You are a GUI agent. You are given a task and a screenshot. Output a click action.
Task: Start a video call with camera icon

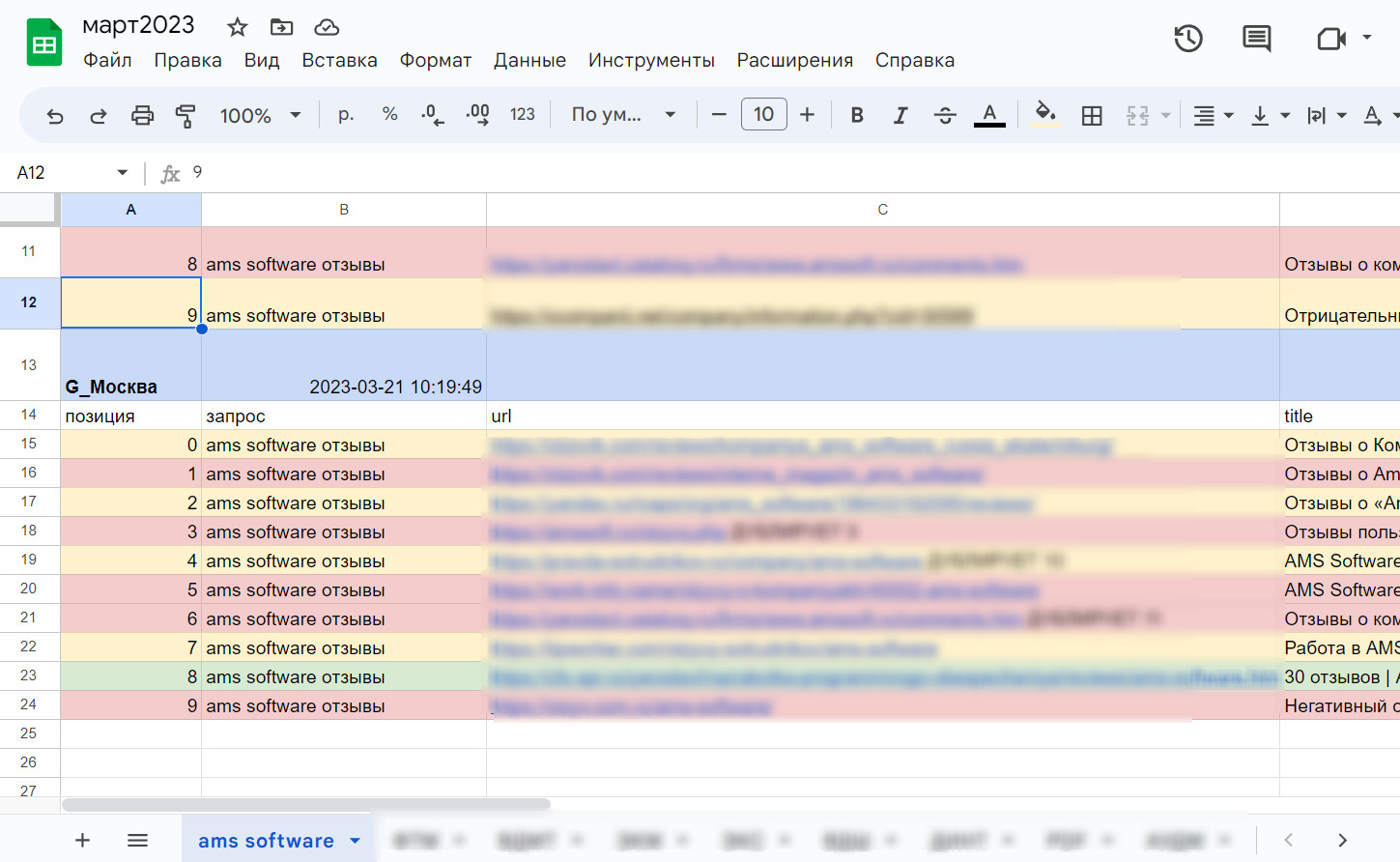pos(1331,39)
